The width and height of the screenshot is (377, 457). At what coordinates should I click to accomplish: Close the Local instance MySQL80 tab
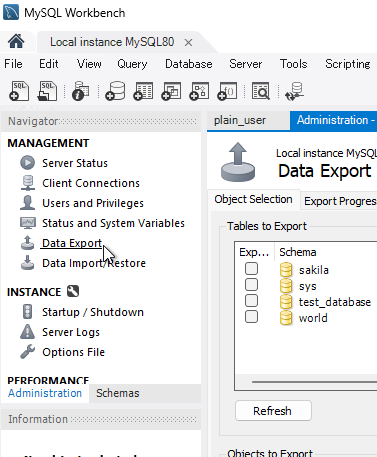point(188,42)
